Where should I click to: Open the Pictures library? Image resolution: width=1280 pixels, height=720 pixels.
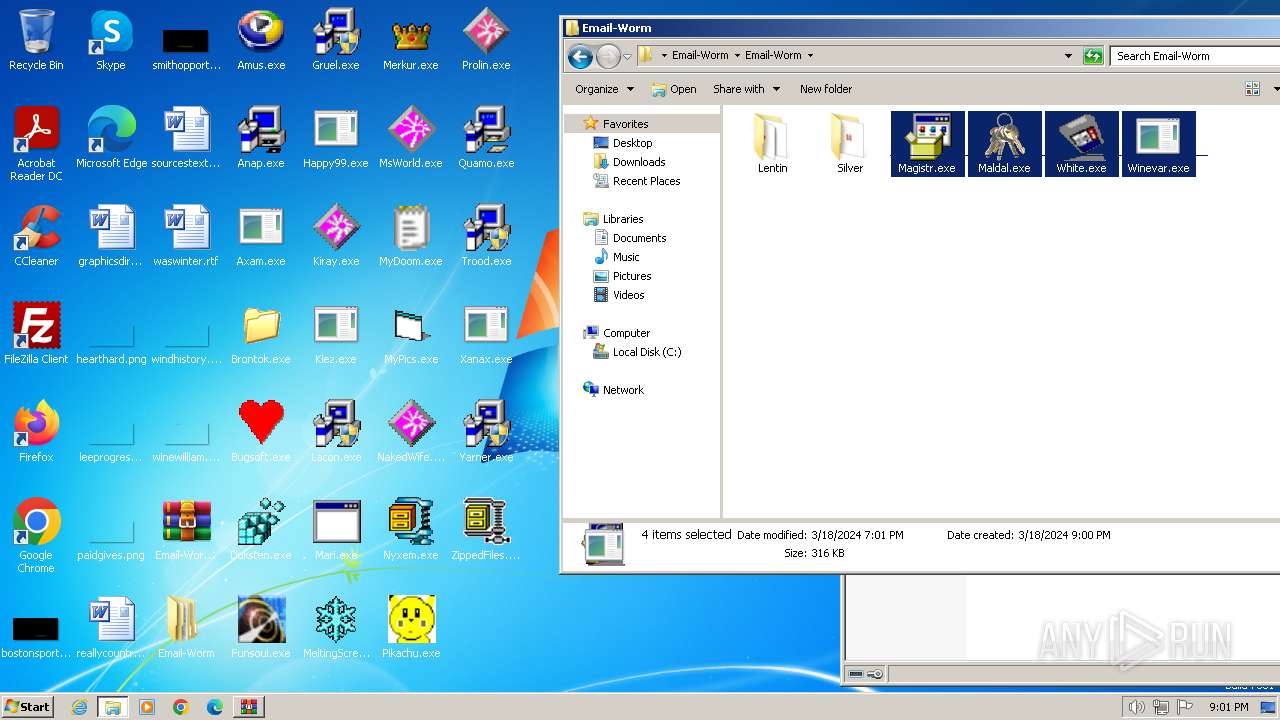(632, 276)
